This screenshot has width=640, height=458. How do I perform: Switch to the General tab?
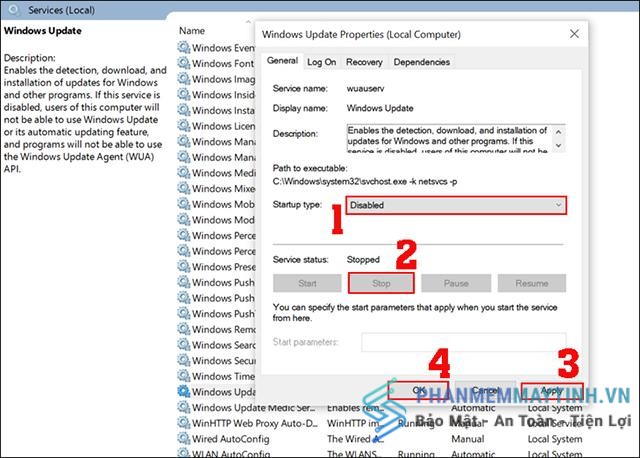(282, 61)
